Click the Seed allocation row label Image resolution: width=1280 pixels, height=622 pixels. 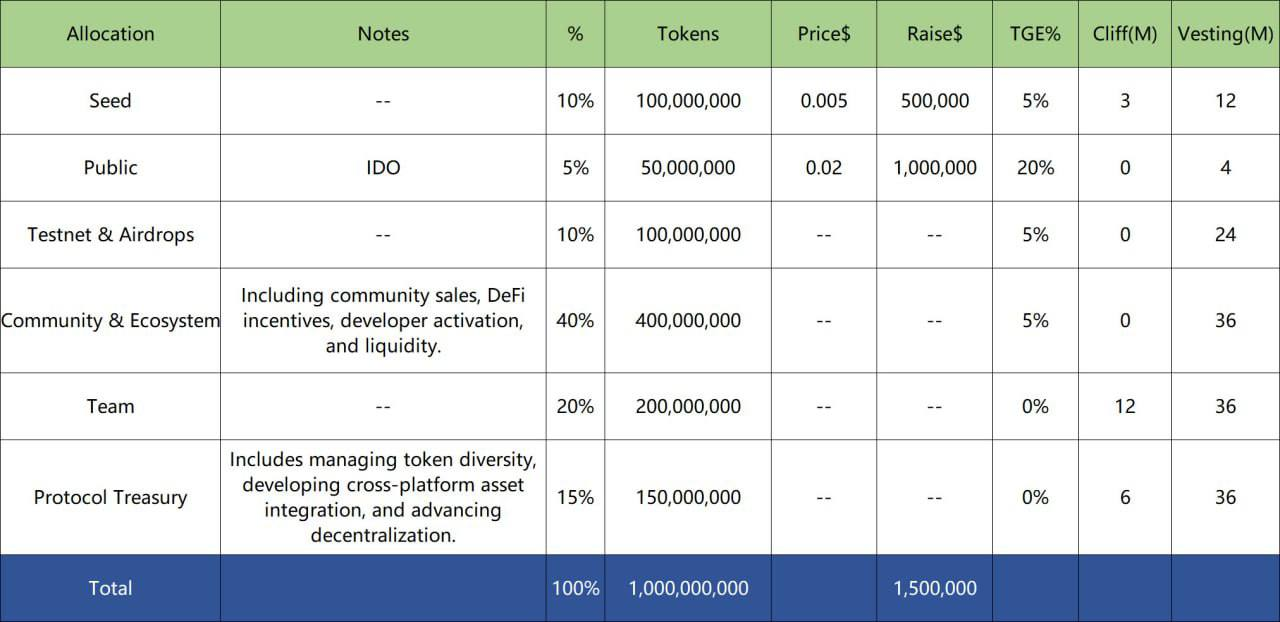110,101
